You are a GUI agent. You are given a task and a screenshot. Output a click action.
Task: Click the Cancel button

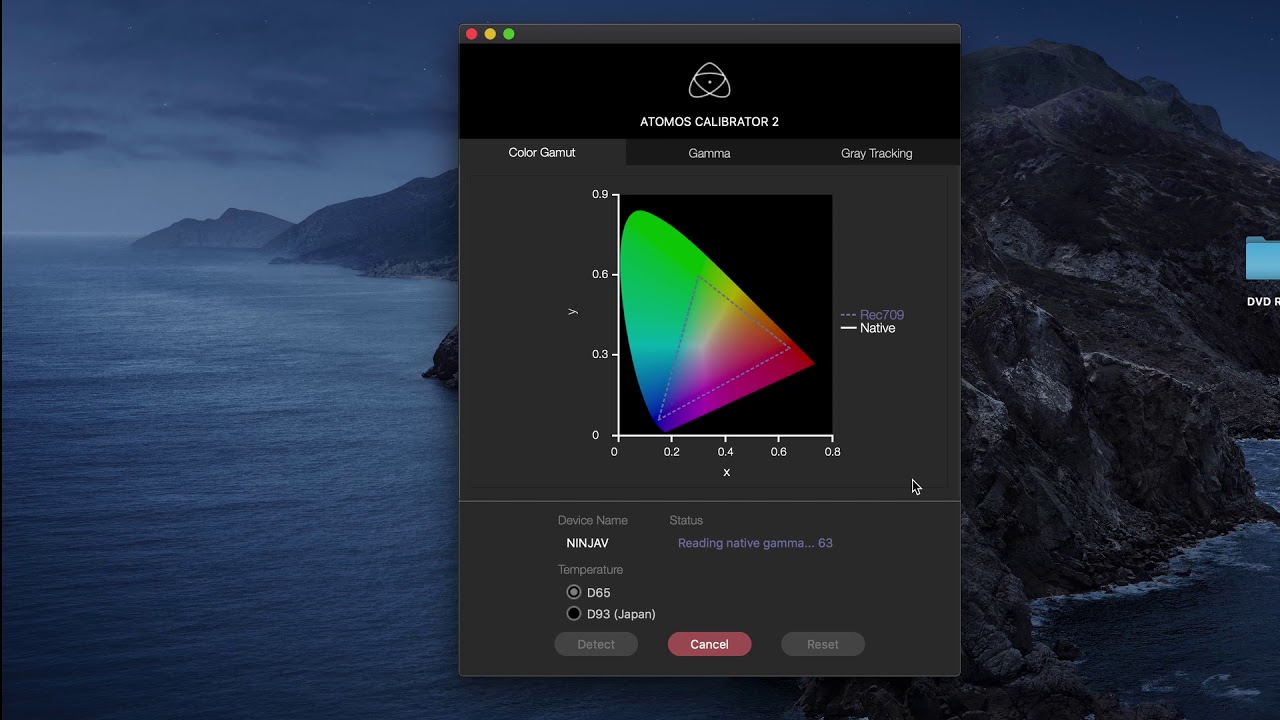(709, 644)
